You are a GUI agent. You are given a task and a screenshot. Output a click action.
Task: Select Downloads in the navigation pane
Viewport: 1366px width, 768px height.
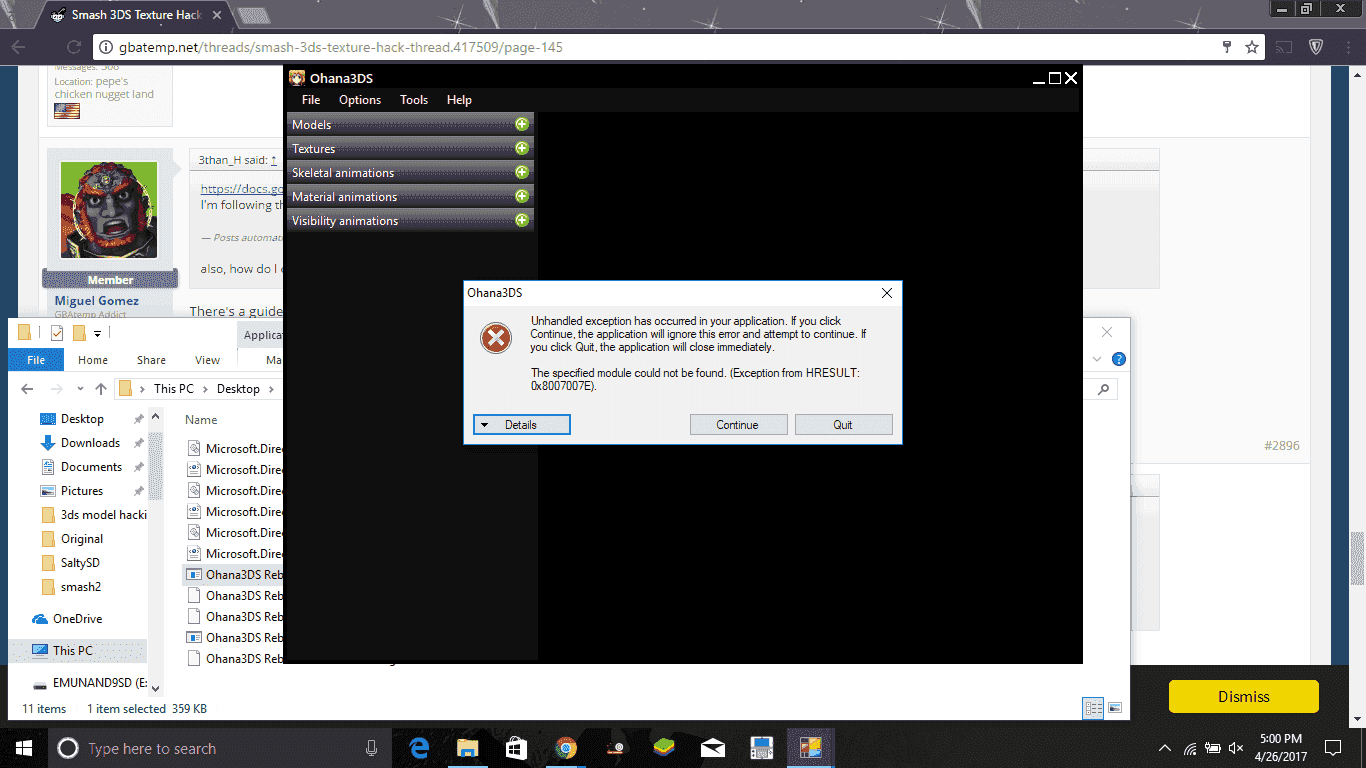[x=90, y=443]
